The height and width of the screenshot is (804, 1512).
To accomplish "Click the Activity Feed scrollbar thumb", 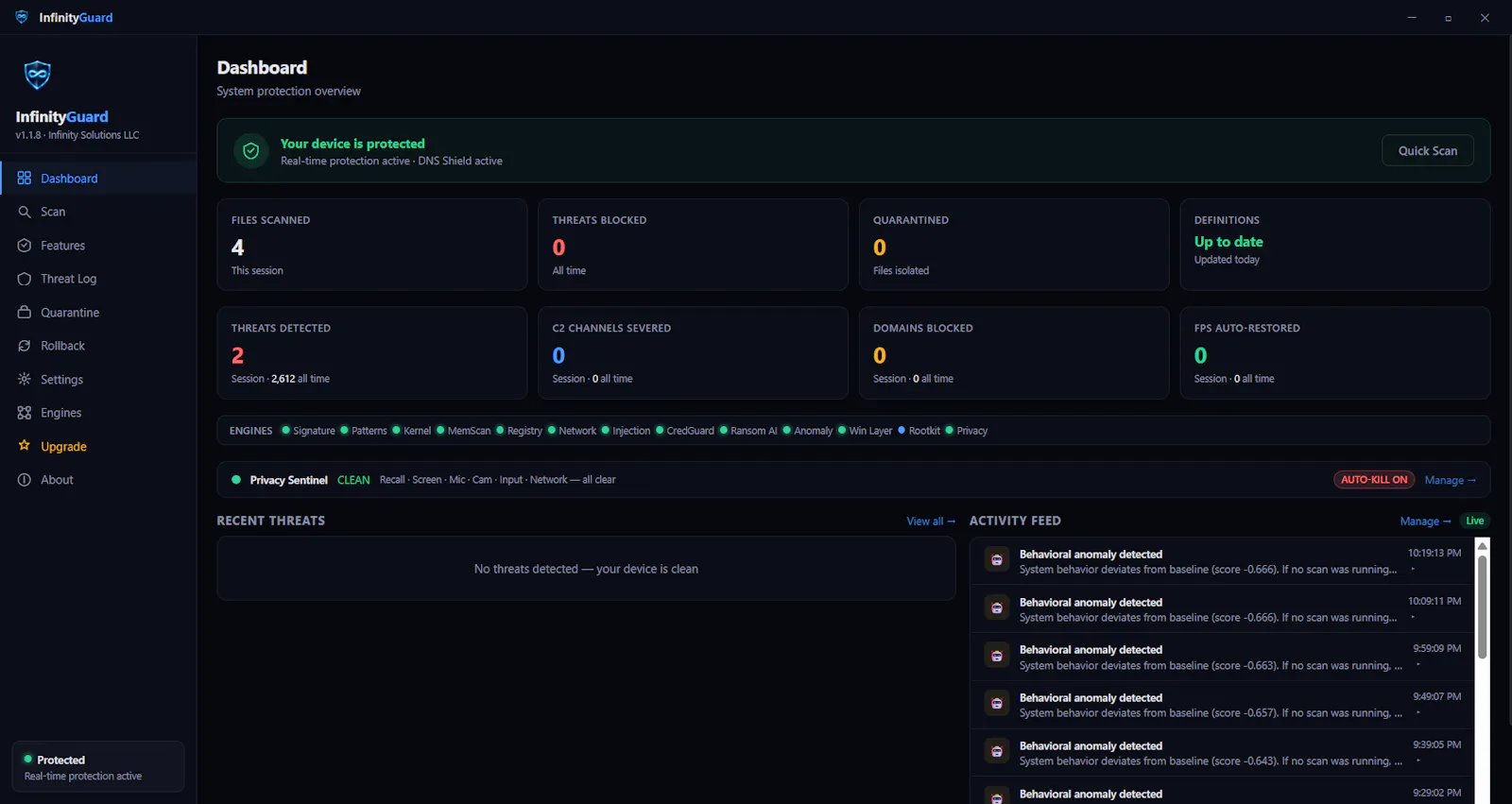I will (1482, 607).
